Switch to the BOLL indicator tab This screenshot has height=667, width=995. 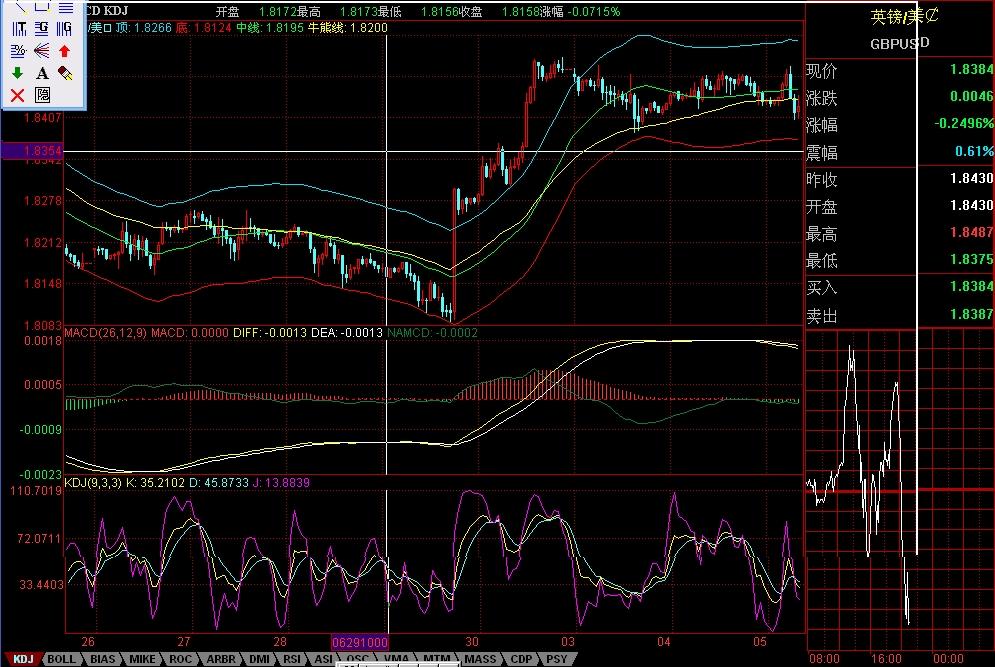click(62, 659)
